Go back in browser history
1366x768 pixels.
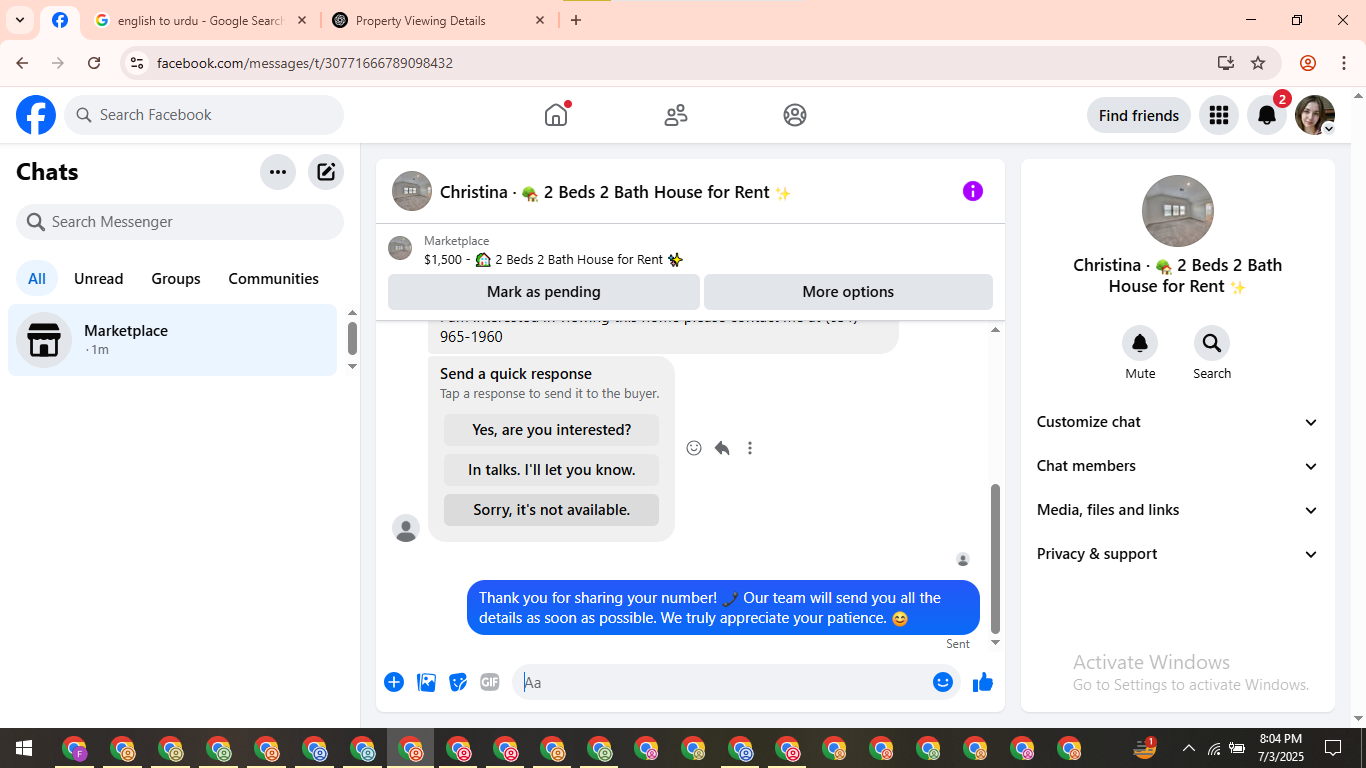tap(22, 63)
